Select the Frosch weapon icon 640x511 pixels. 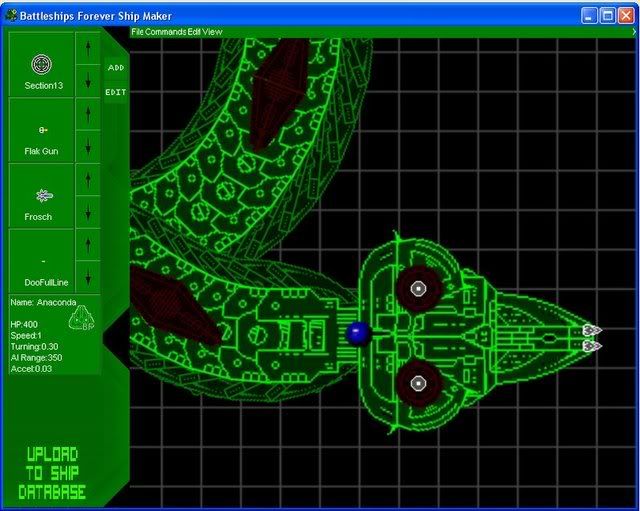click(x=44, y=196)
